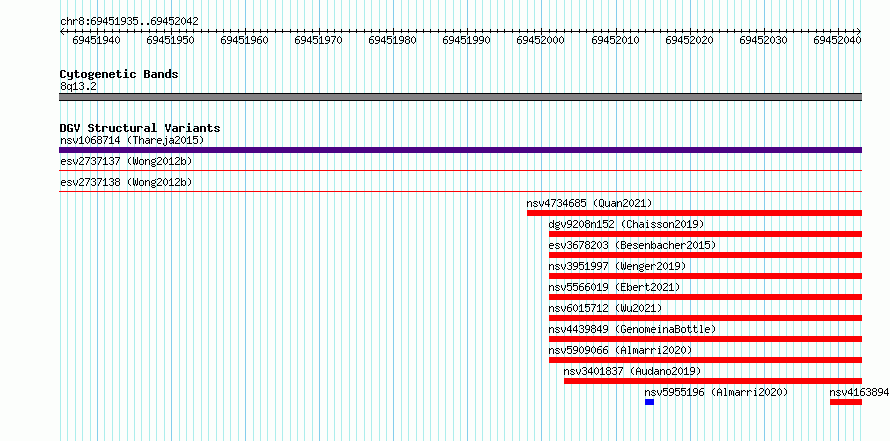Screen dimensions: 890x441
Task: Click ruler position 69451980
Action: 392,40
